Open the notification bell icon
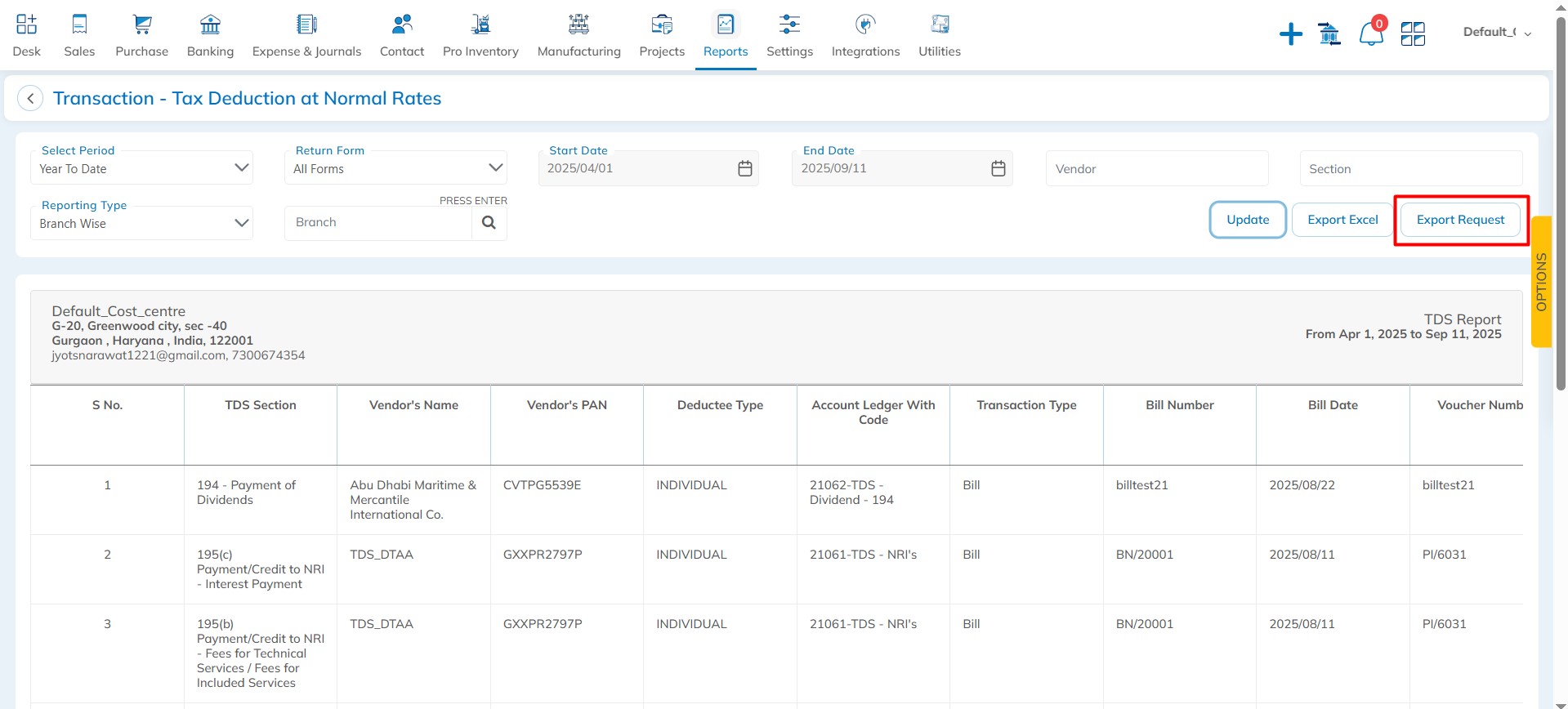This screenshot has width=1568, height=709. coord(1370,34)
